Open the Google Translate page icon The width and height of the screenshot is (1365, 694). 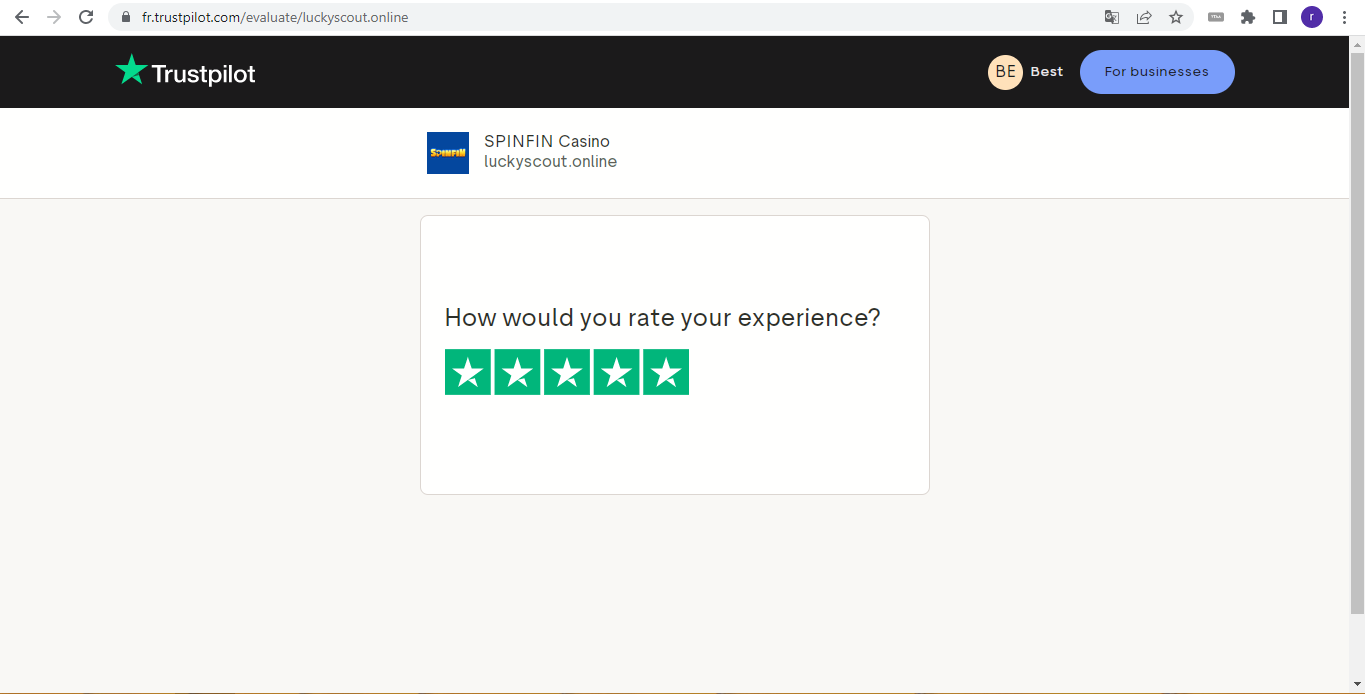1111,17
